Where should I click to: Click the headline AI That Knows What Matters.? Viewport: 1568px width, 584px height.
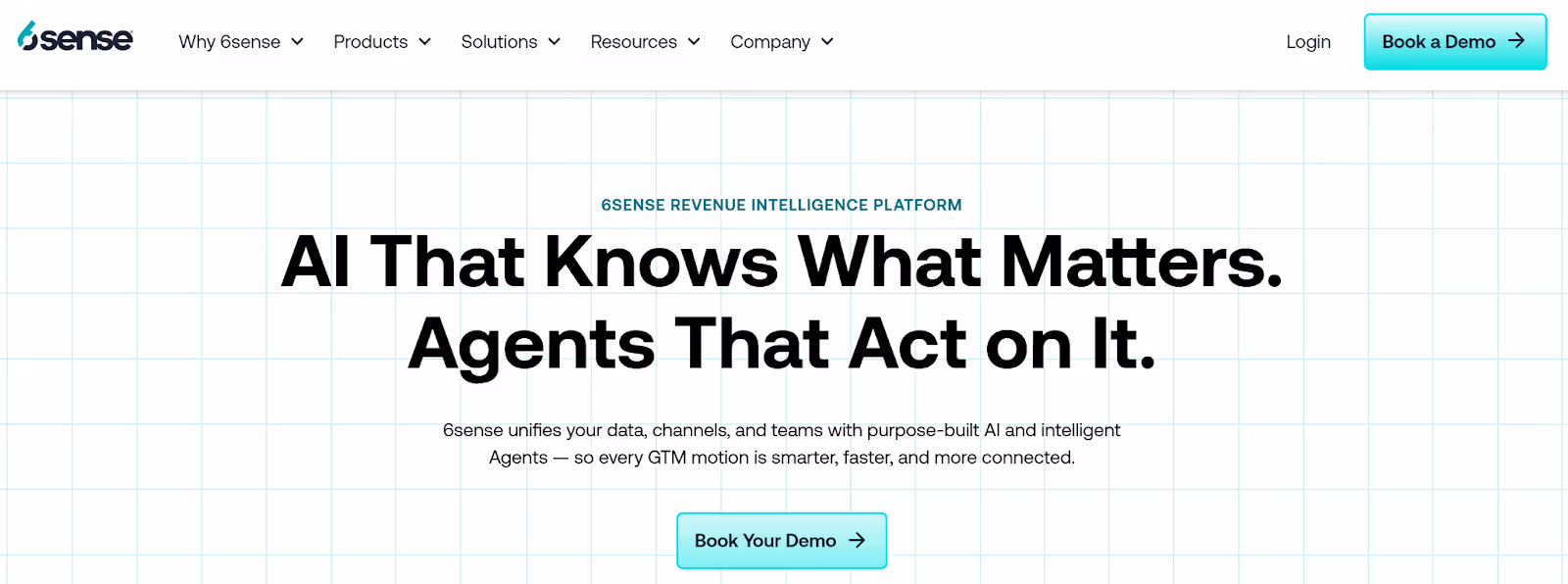[781, 262]
